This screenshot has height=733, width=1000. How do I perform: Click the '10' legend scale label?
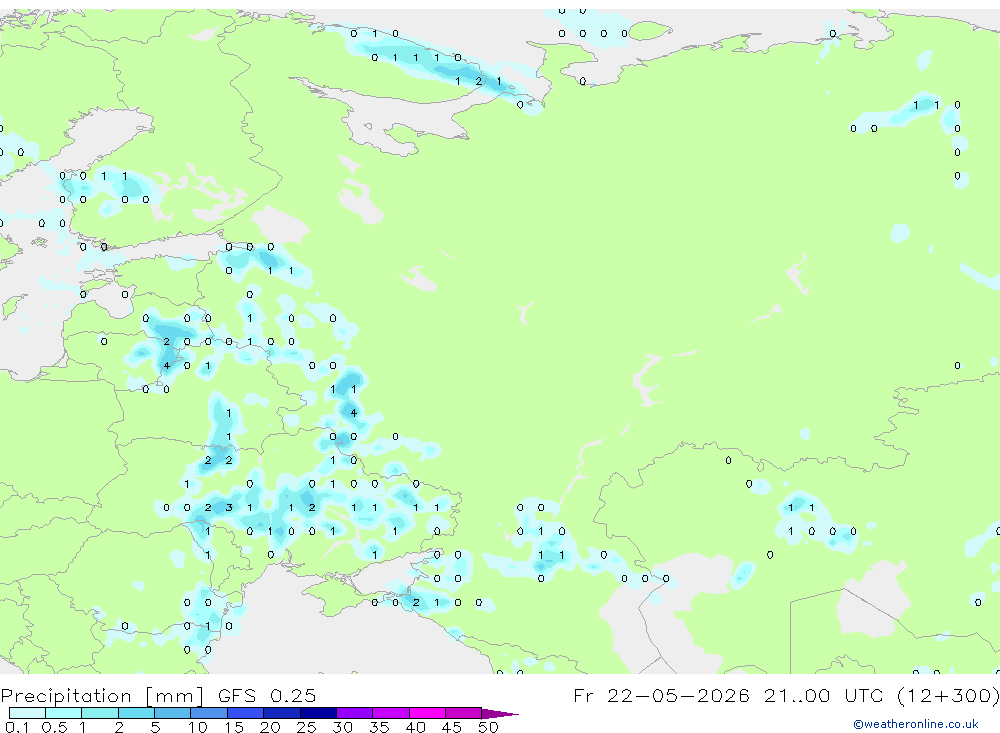point(198,727)
